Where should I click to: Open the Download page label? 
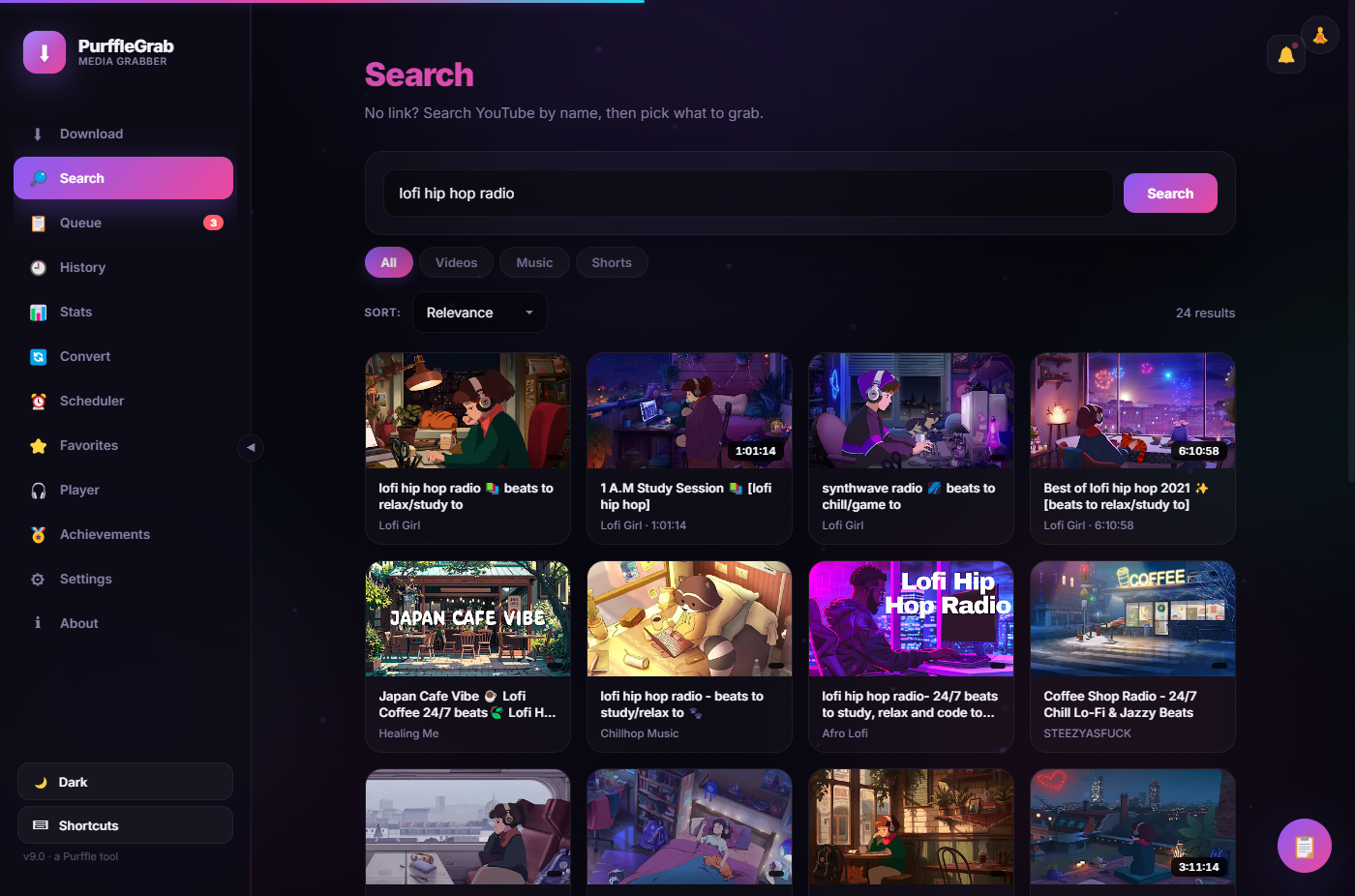tap(91, 134)
